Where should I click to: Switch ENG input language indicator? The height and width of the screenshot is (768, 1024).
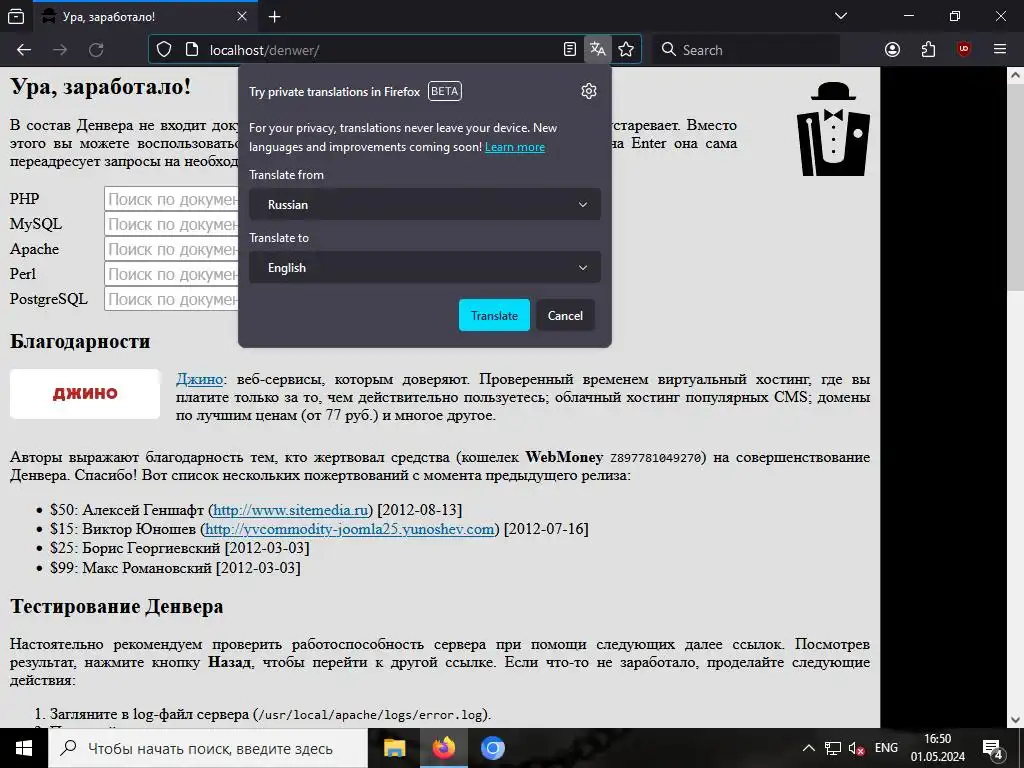coord(886,748)
